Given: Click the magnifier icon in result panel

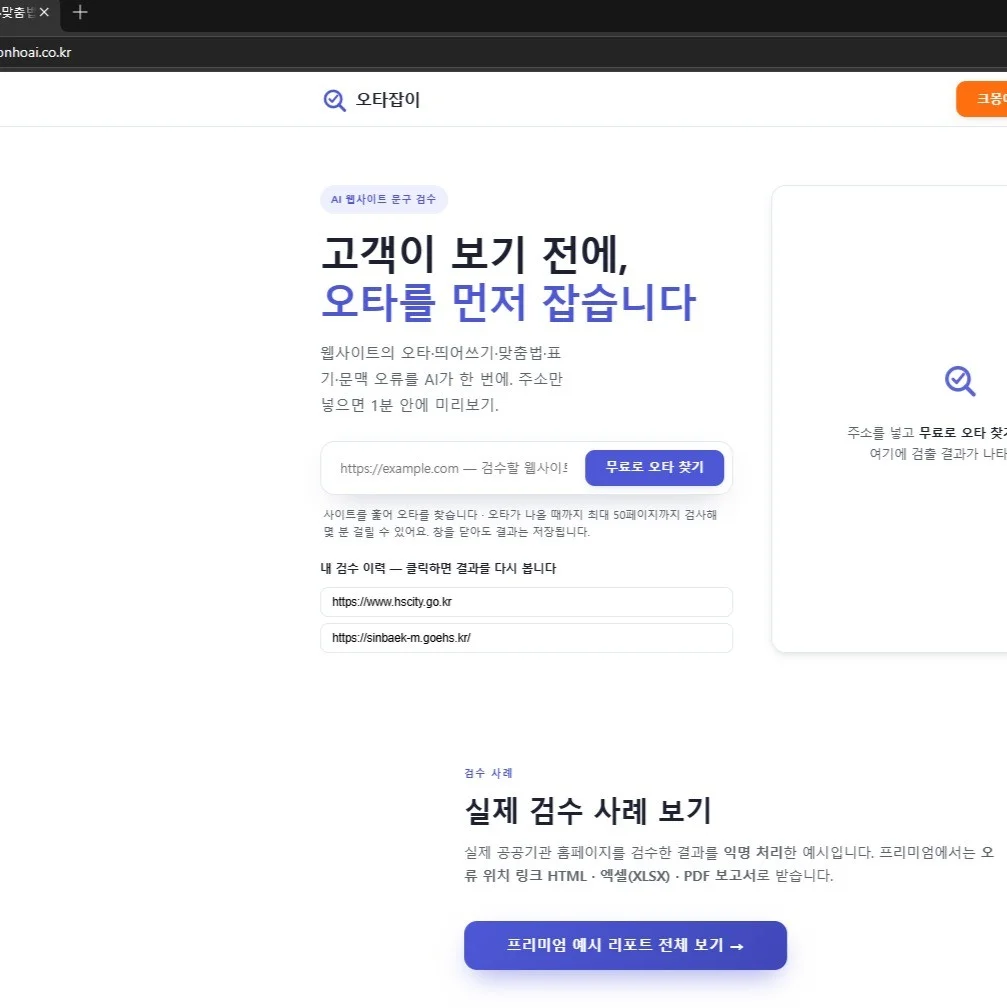Looking at the screenshot, I should (x=960, y=381).
